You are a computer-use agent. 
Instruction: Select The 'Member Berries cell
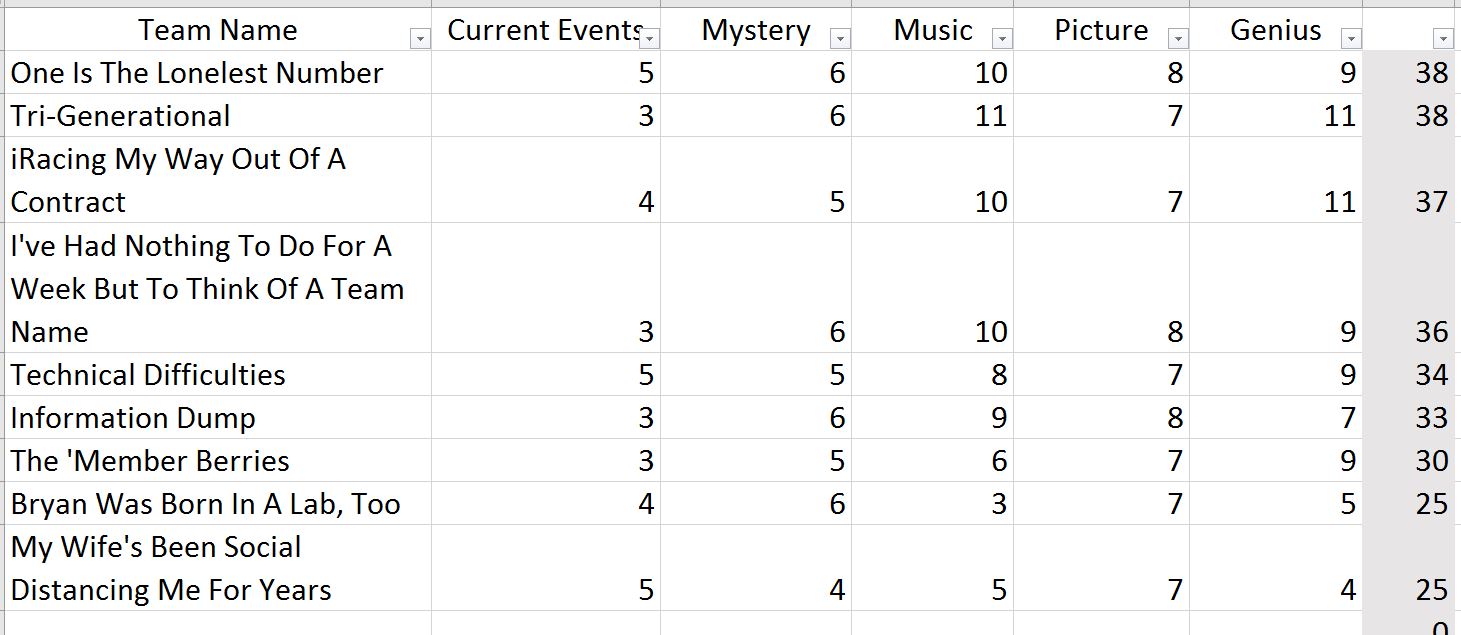[x=217, y=461]
